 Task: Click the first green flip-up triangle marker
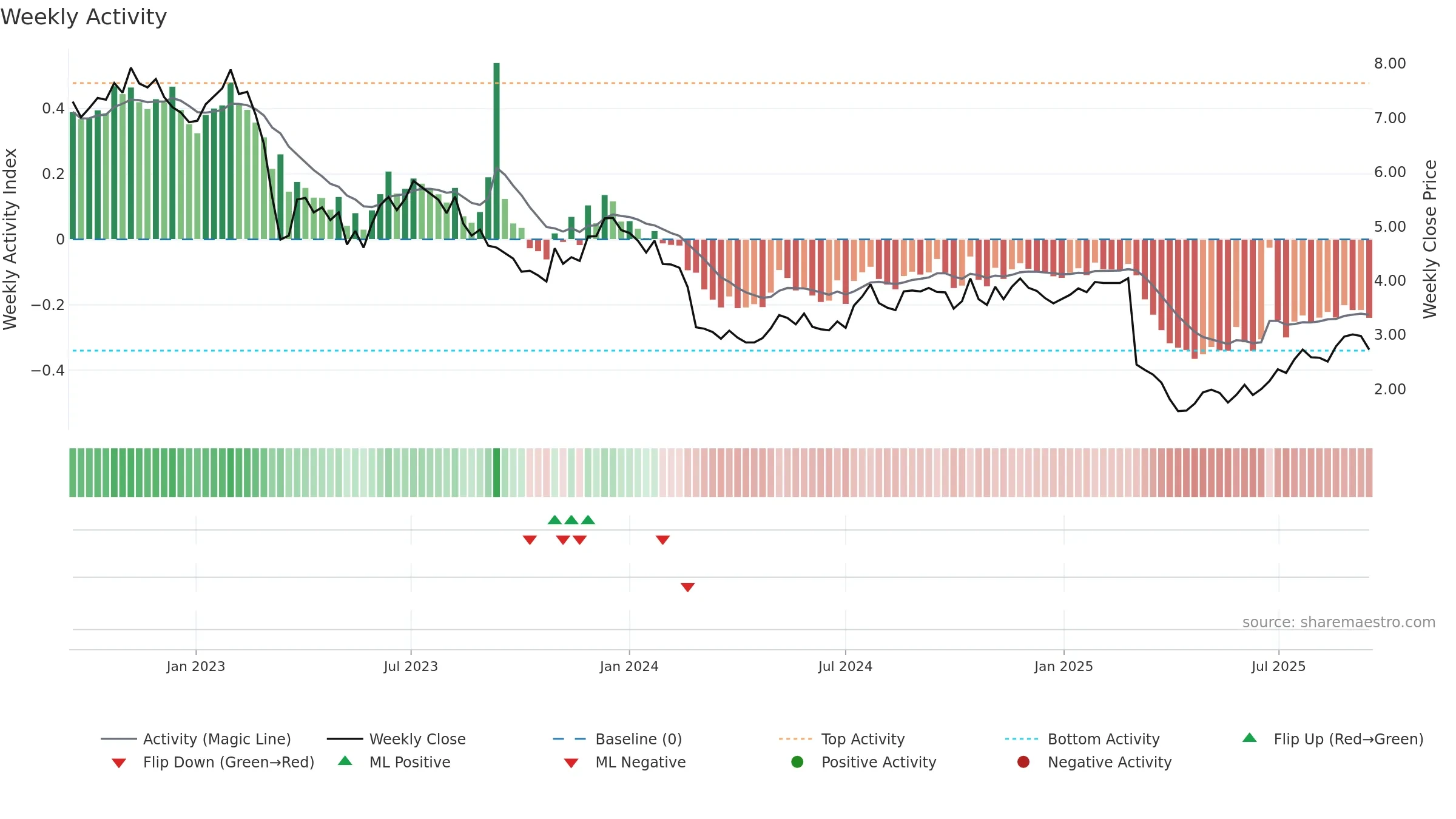(x=554, y=520)
